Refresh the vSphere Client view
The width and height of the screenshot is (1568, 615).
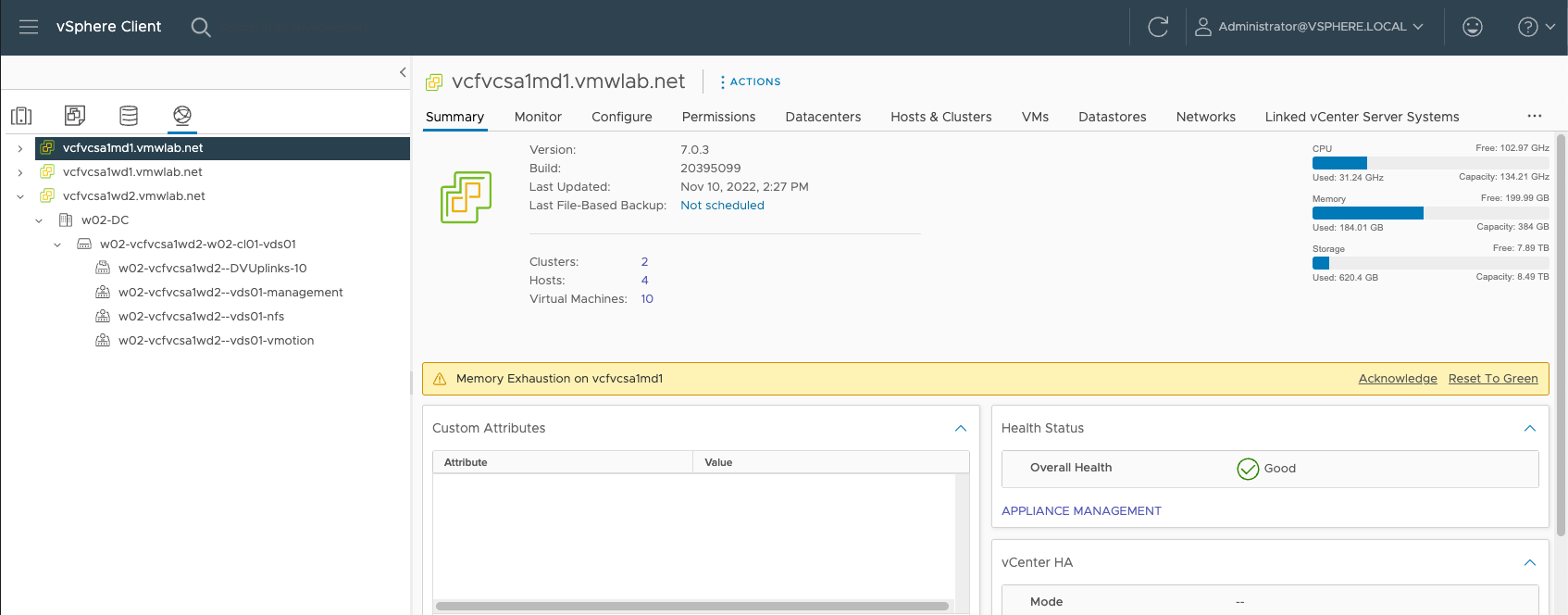pyautogui.click(x=1158, y=27)
